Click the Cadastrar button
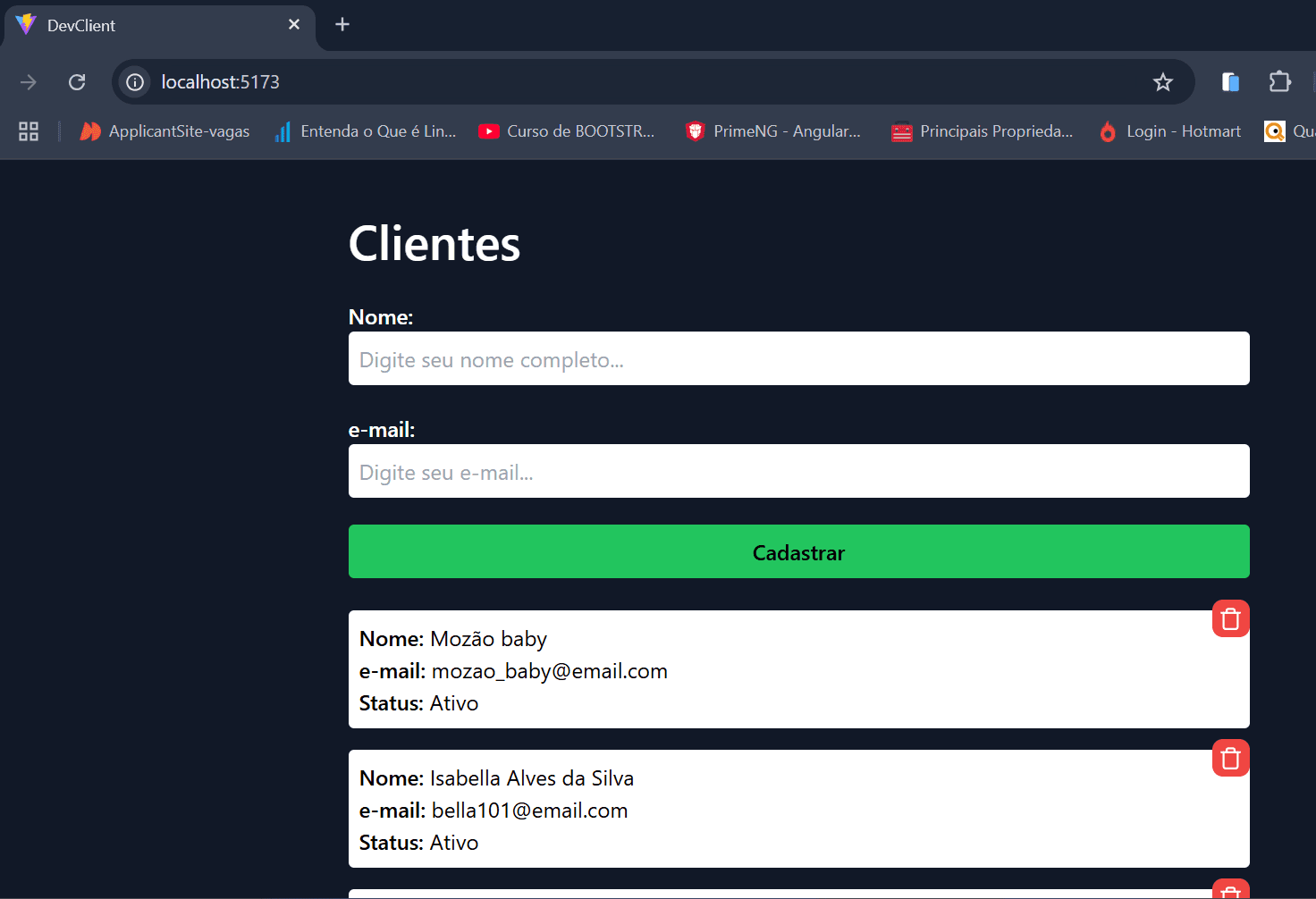Screen dimensions: 1316x899 (798, 551)
